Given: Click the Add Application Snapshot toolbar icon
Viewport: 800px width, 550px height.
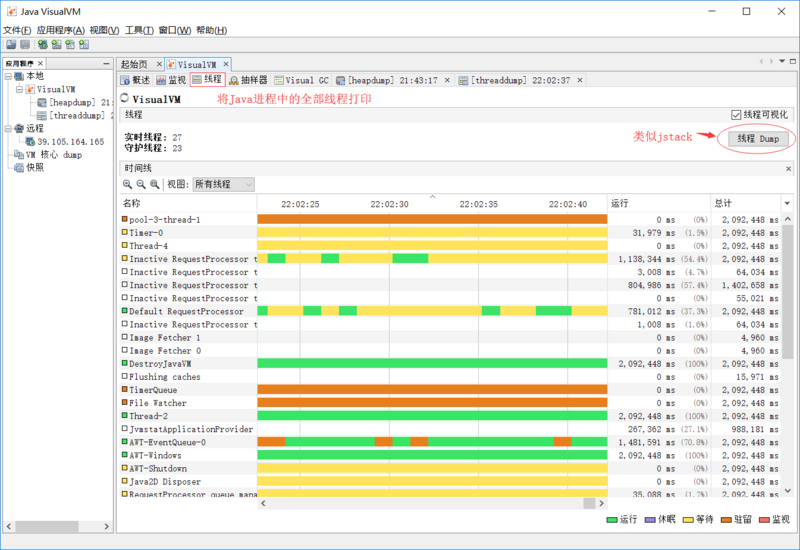Looking at the screenshot, I should pos(84,44).
